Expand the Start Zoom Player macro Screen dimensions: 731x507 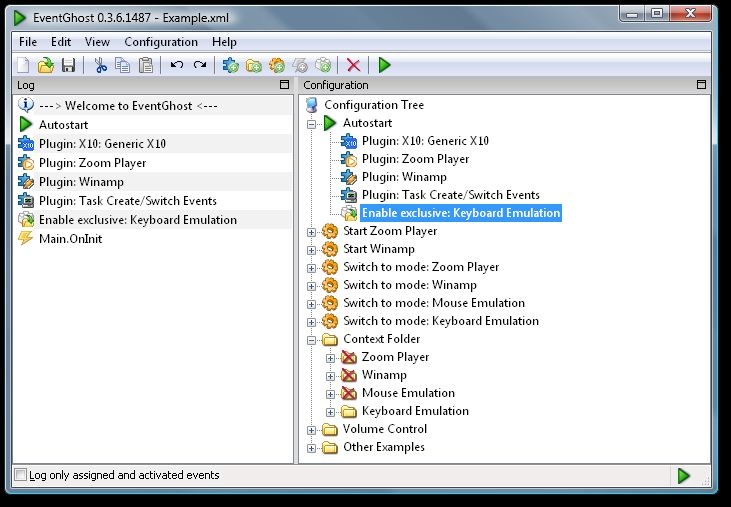coord(311,231)
